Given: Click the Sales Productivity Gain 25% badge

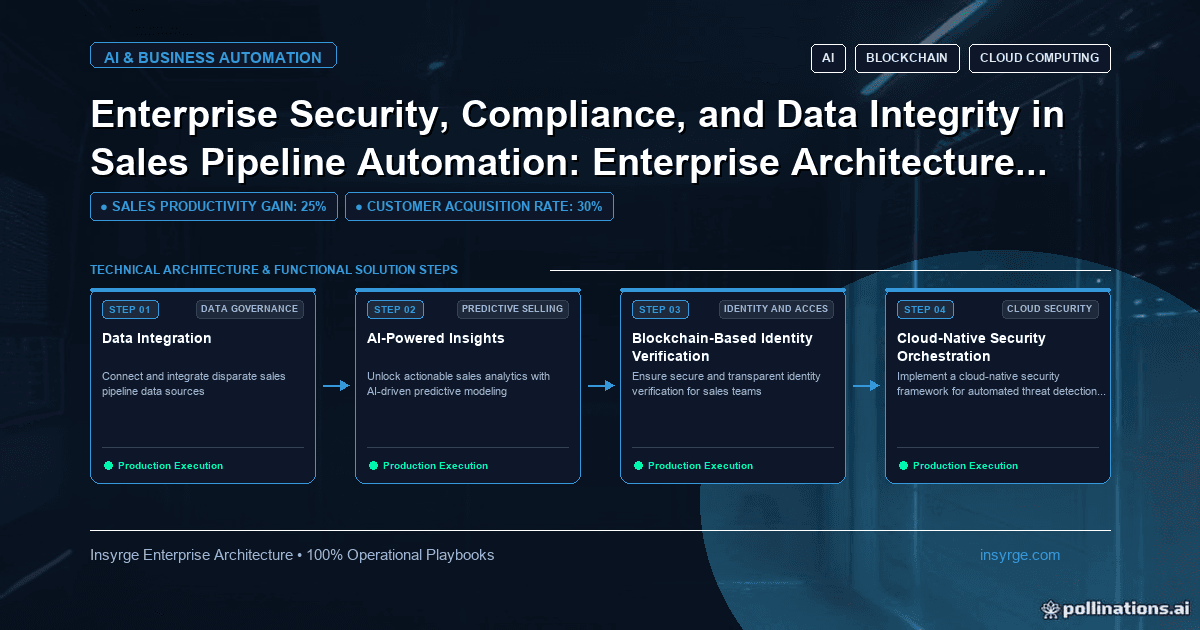Looking at the screenshot, I should pyautogui.click(x=214, y=207).
